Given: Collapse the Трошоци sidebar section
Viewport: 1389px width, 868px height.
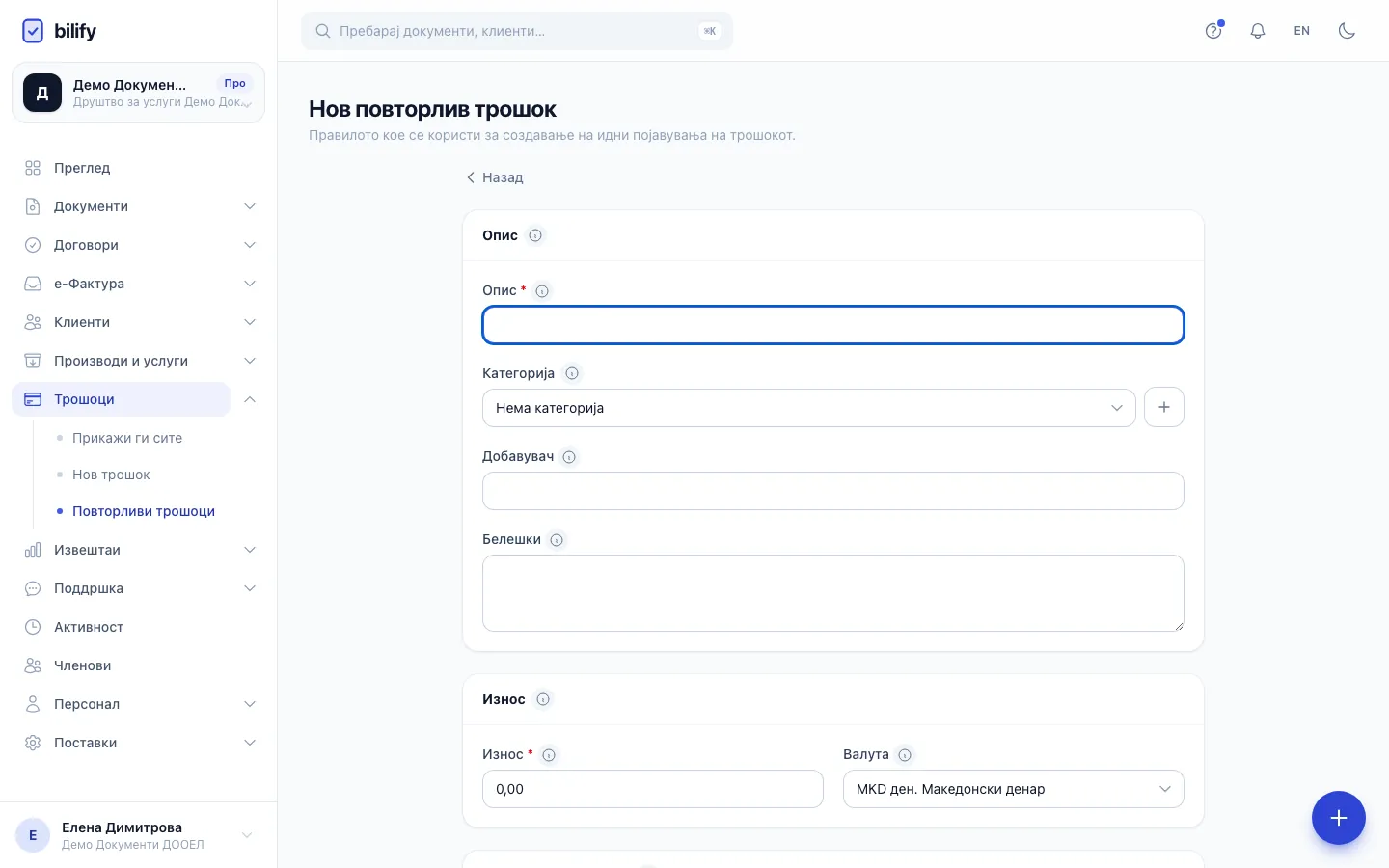Looking at the screenshot, I should [250, 399].
